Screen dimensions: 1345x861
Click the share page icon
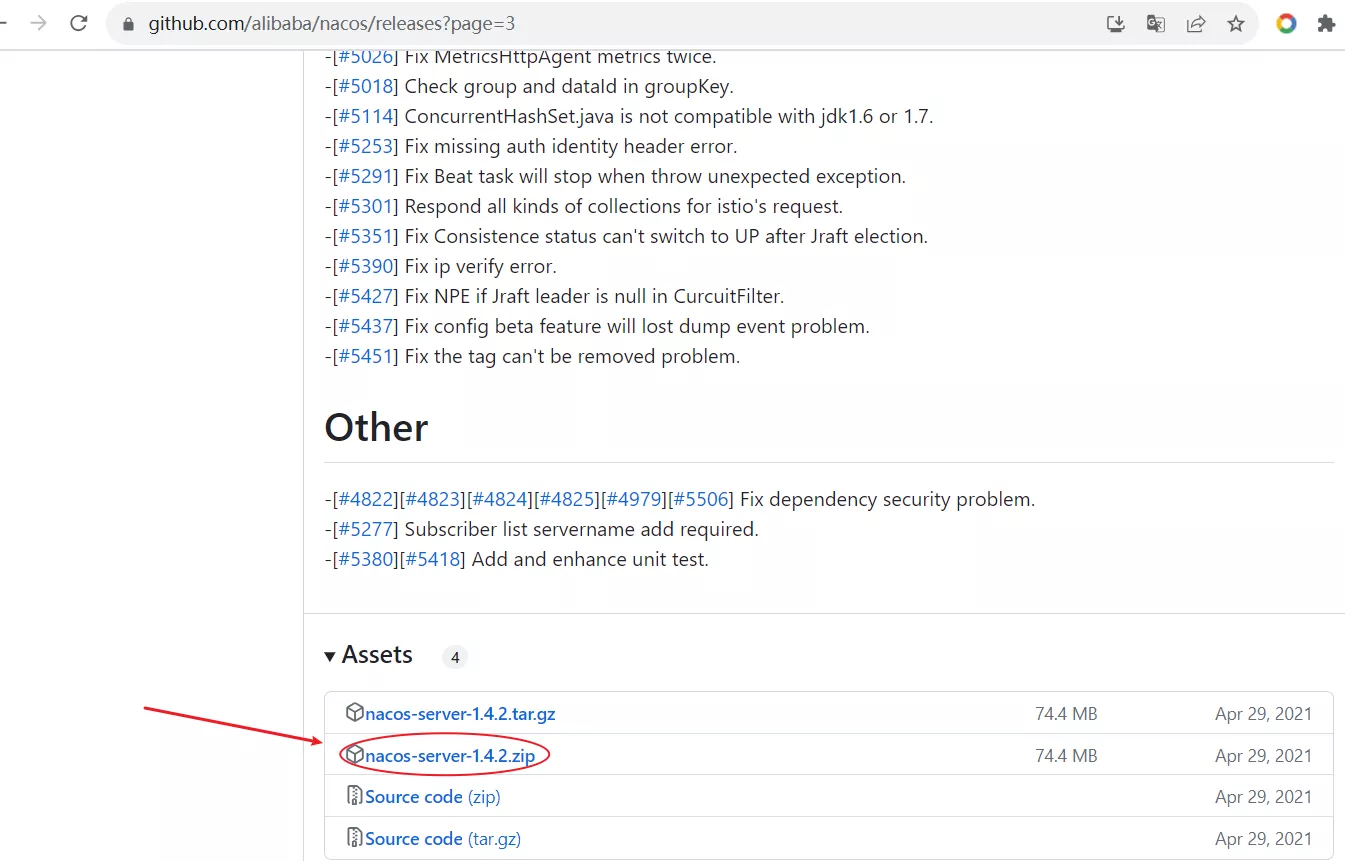point(1196,24)
